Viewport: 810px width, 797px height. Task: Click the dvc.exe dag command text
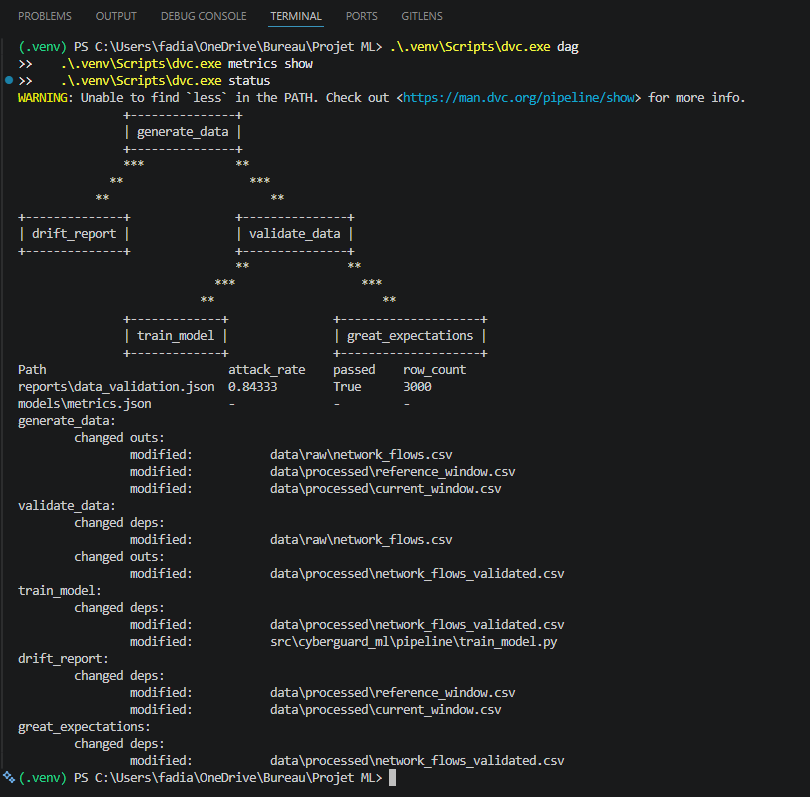tap(484, 47)
